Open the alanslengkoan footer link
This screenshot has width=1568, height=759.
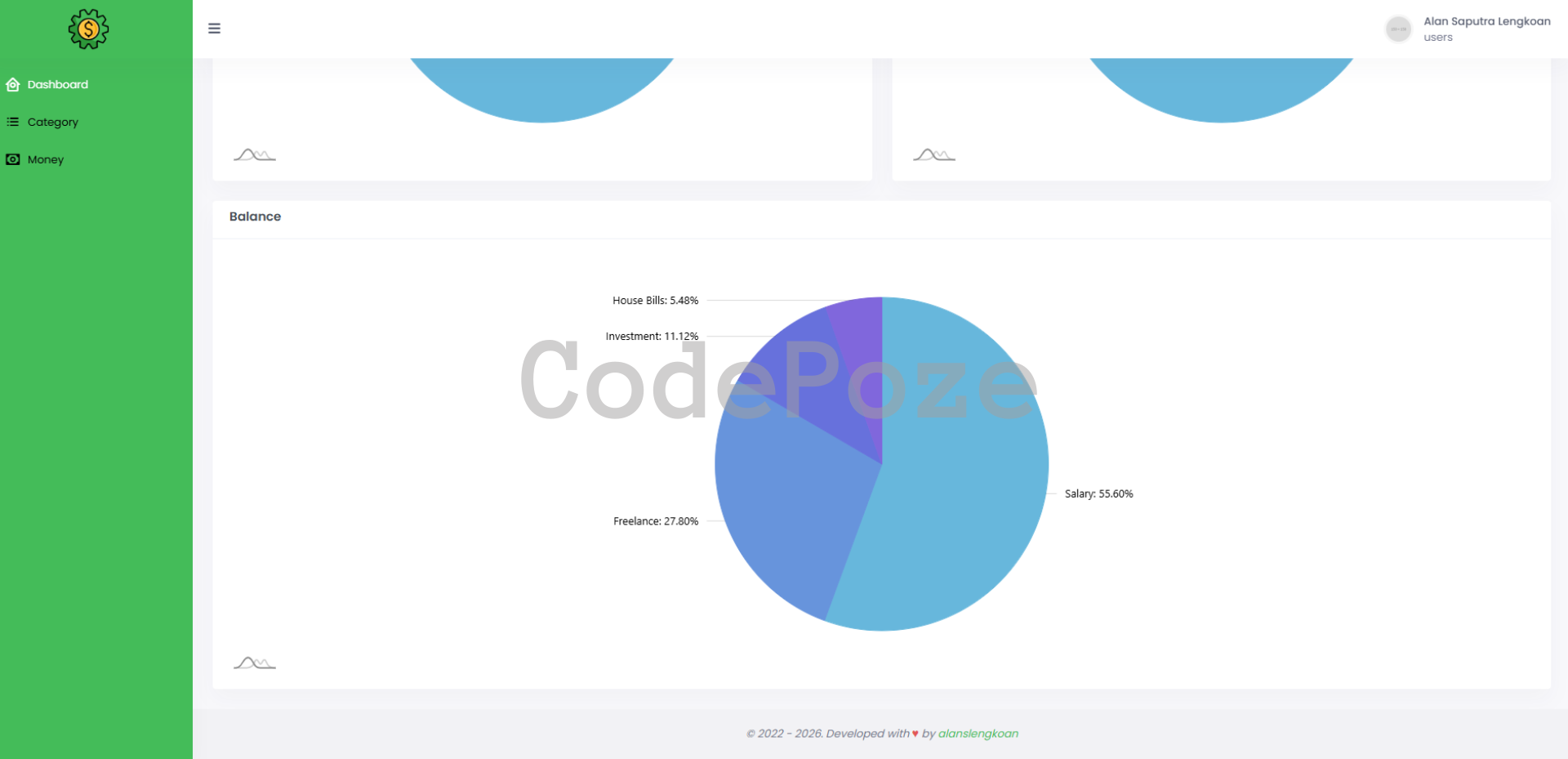pyautogui.click(x=978, y=734)
